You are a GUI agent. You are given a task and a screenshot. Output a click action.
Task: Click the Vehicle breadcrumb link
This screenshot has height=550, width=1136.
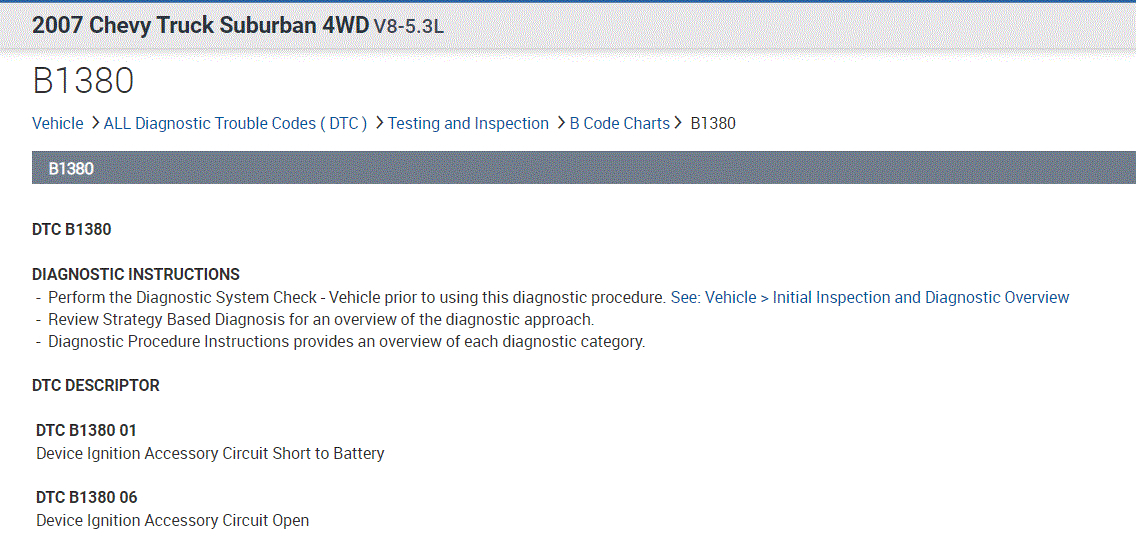click(58, 124)
